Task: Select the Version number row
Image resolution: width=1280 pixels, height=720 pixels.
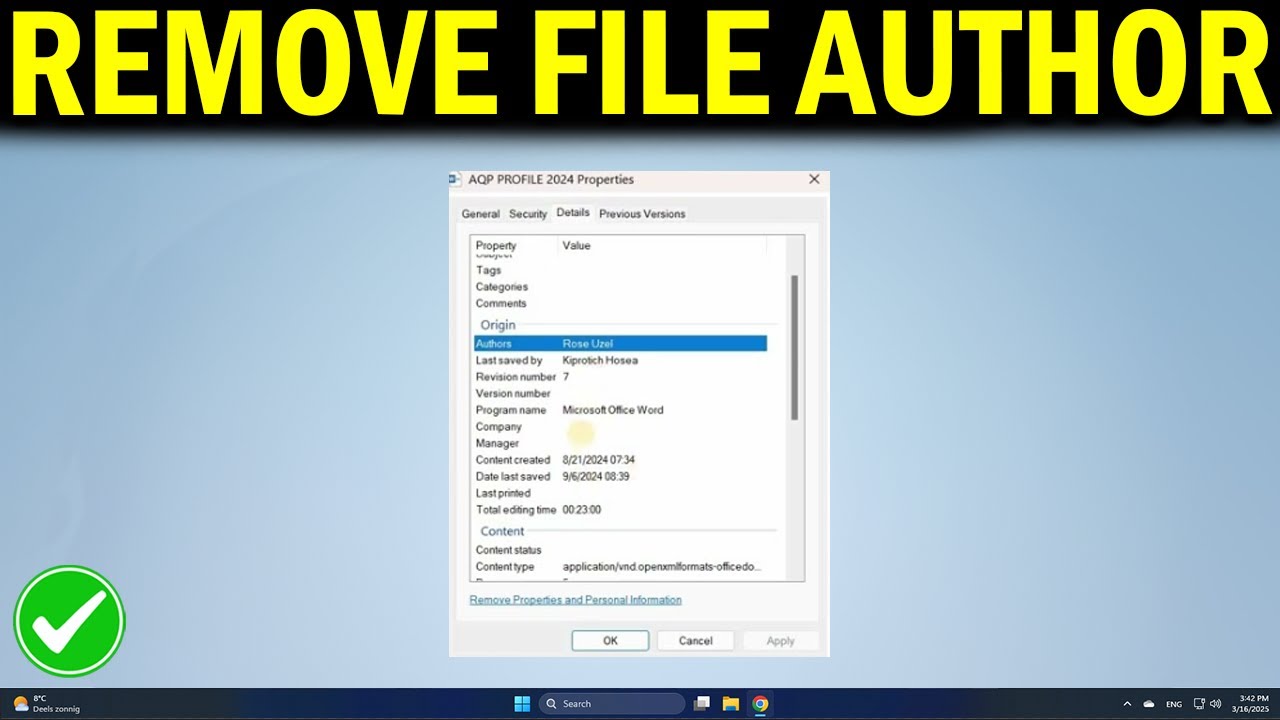Action: click(x=620, y=394)
